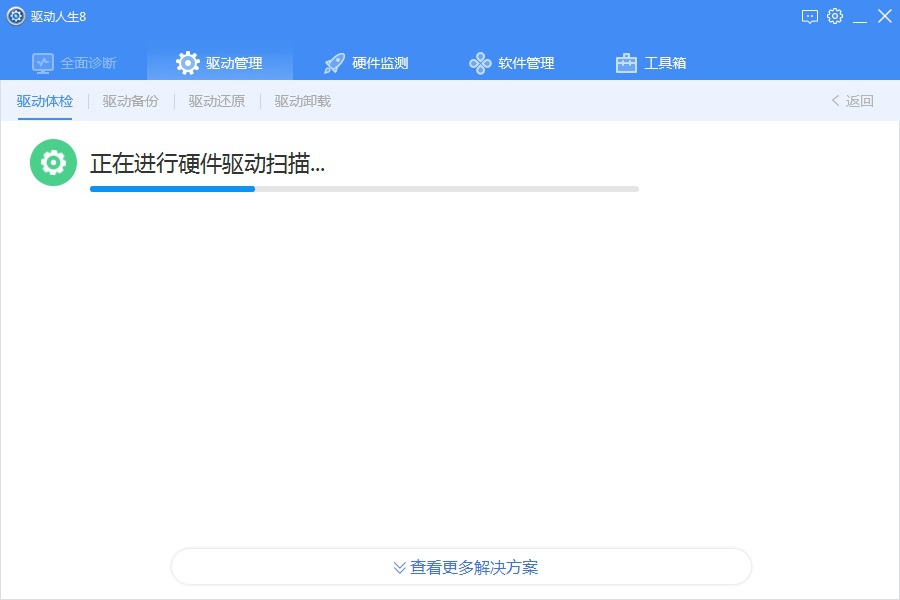Open 软件管理 via its icon

tap(479, 61)
